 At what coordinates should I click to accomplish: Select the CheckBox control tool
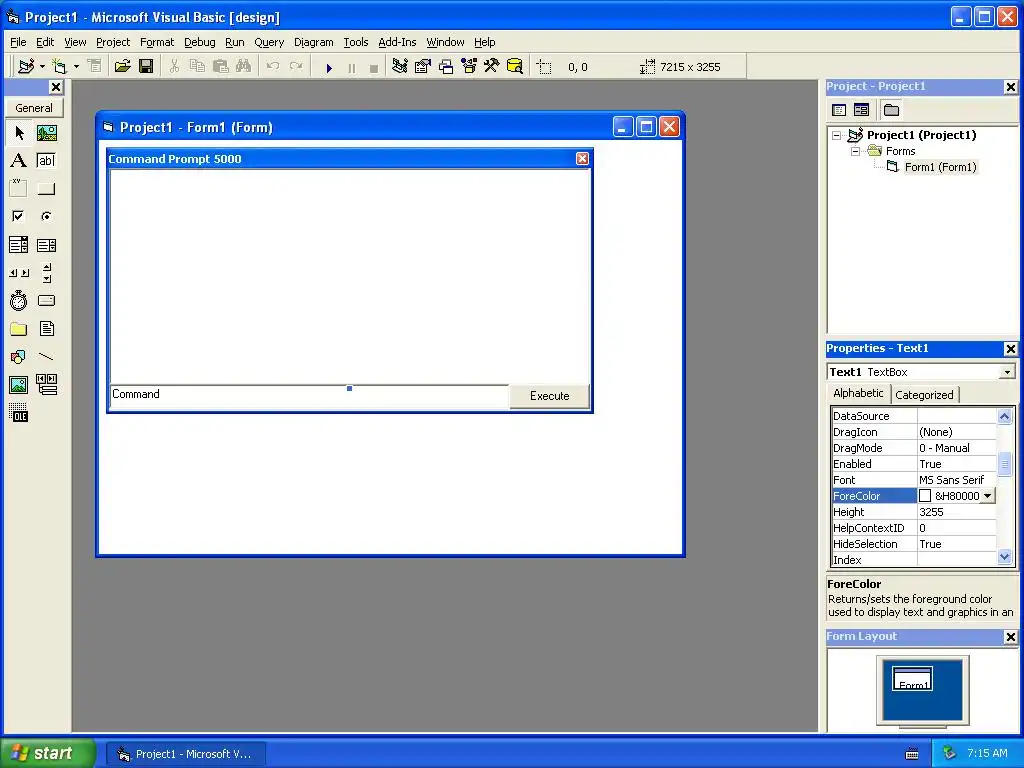click(19, 216)
